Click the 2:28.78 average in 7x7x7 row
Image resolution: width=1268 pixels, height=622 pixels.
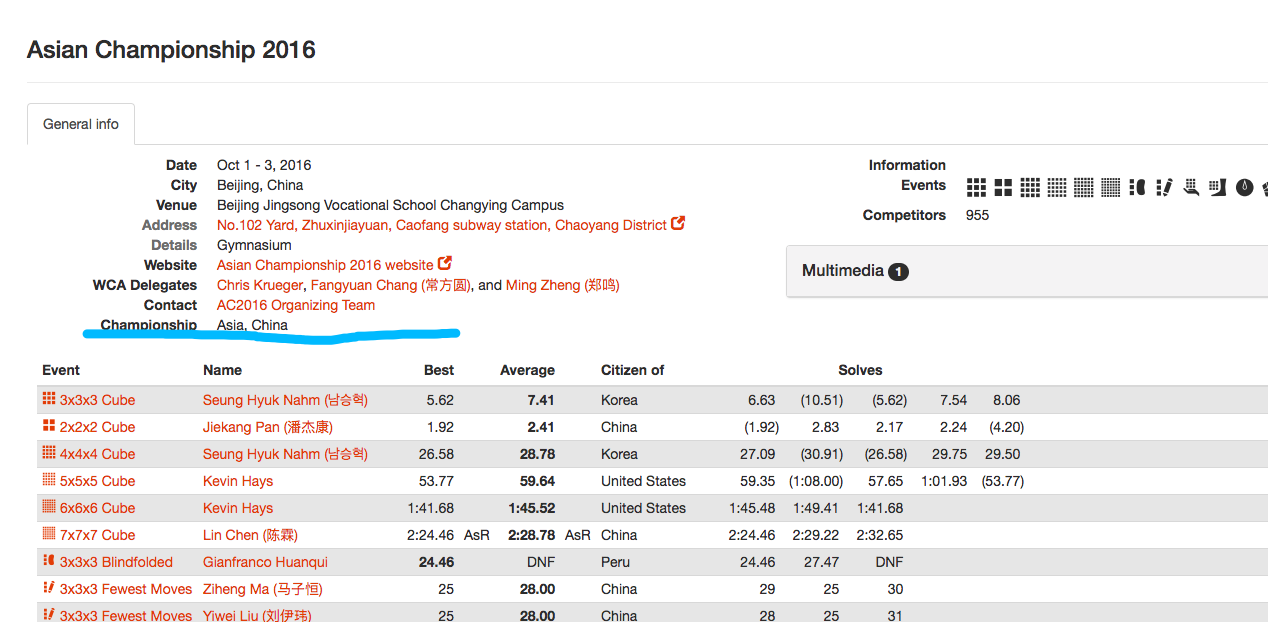point(531,535)
